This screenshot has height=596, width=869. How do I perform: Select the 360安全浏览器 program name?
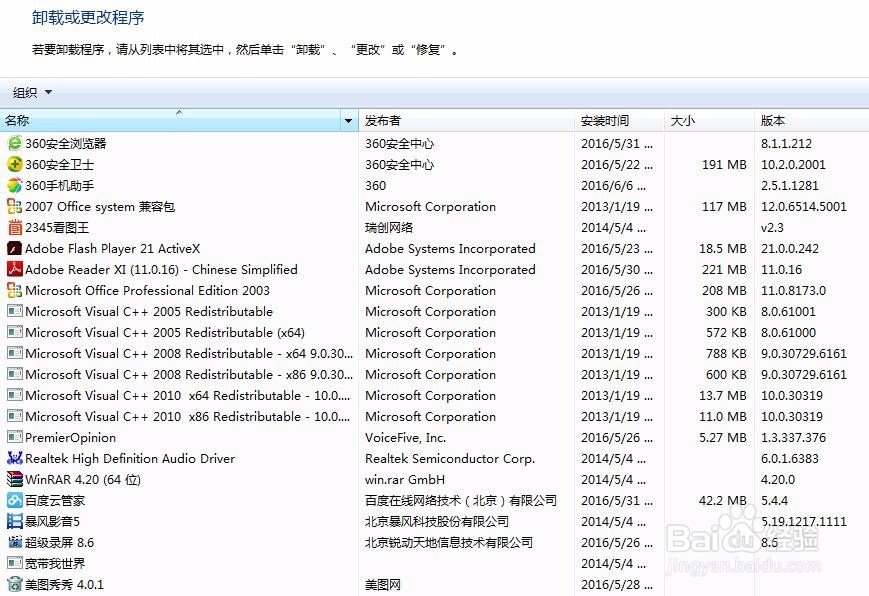pyautogui.click(x=65, y=144)
